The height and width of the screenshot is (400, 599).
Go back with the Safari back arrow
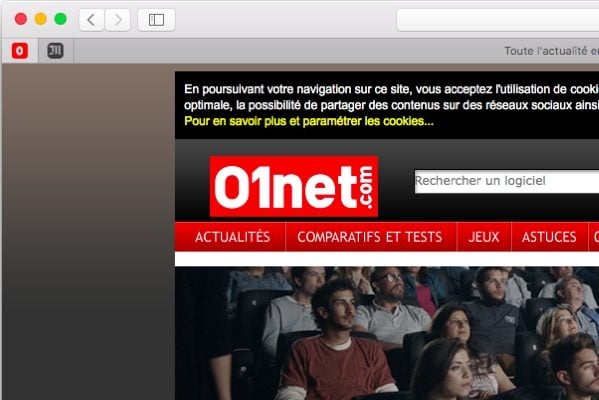[91, 19]
